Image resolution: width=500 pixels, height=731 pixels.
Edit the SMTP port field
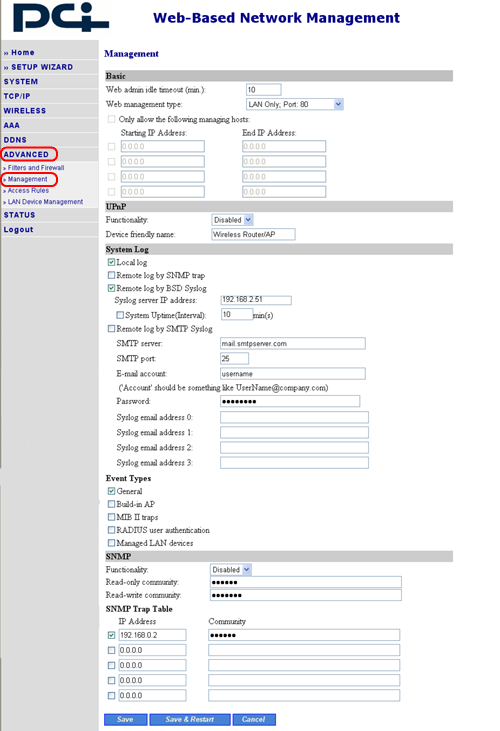point(234,359)
